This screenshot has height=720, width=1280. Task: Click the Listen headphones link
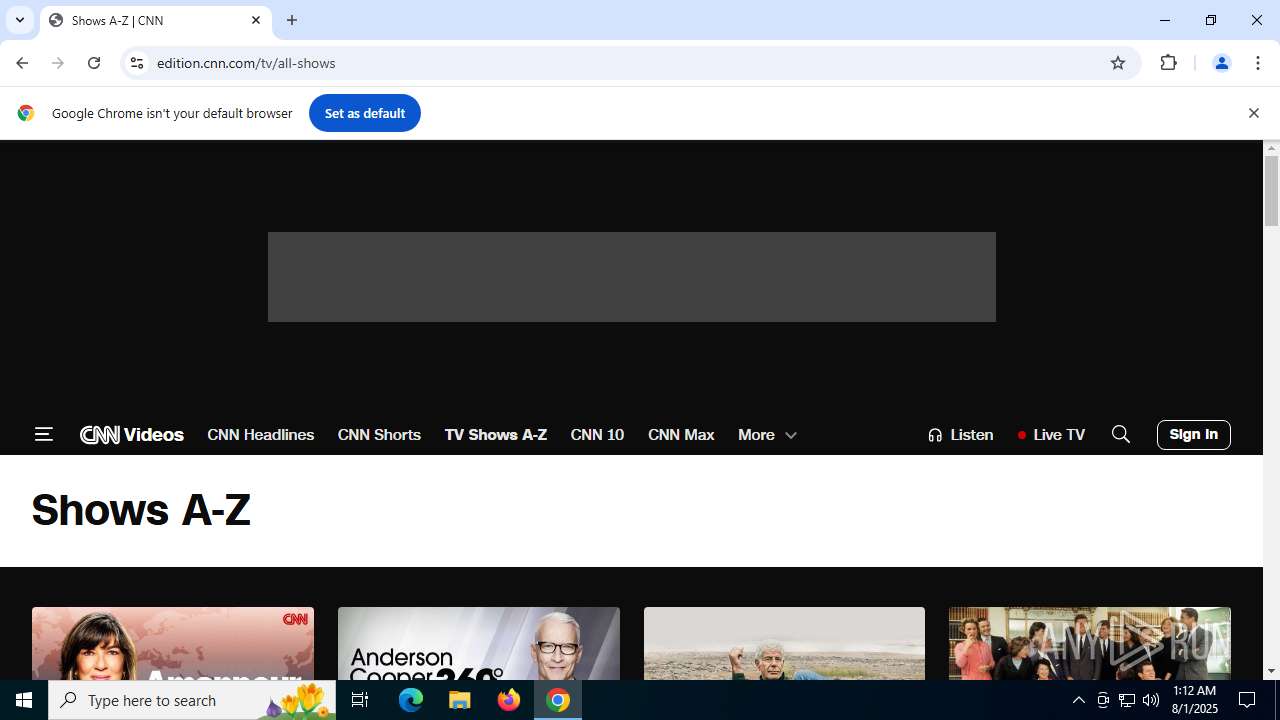[960, 435]
